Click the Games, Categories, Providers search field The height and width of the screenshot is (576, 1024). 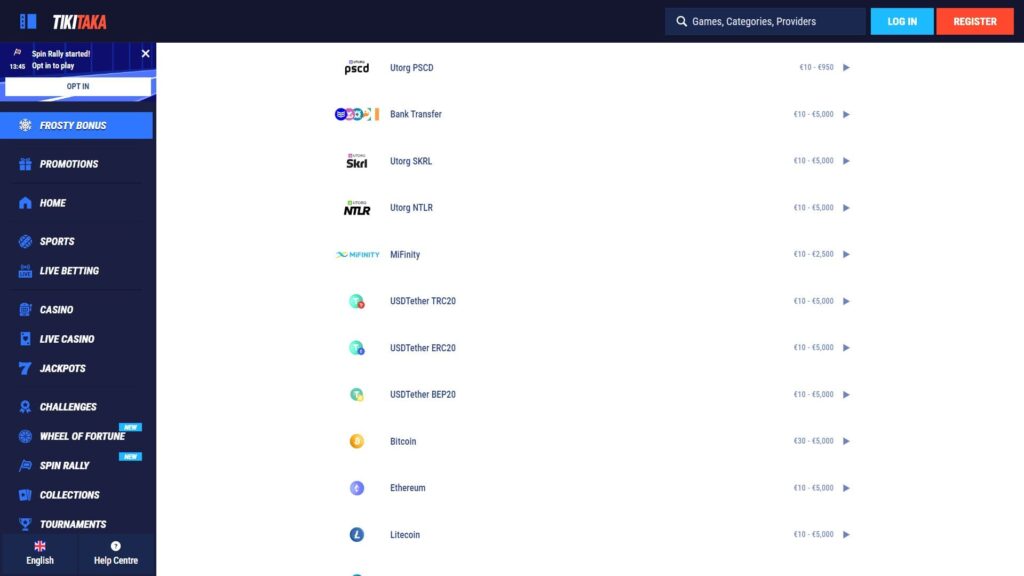(x=765, y=20)
